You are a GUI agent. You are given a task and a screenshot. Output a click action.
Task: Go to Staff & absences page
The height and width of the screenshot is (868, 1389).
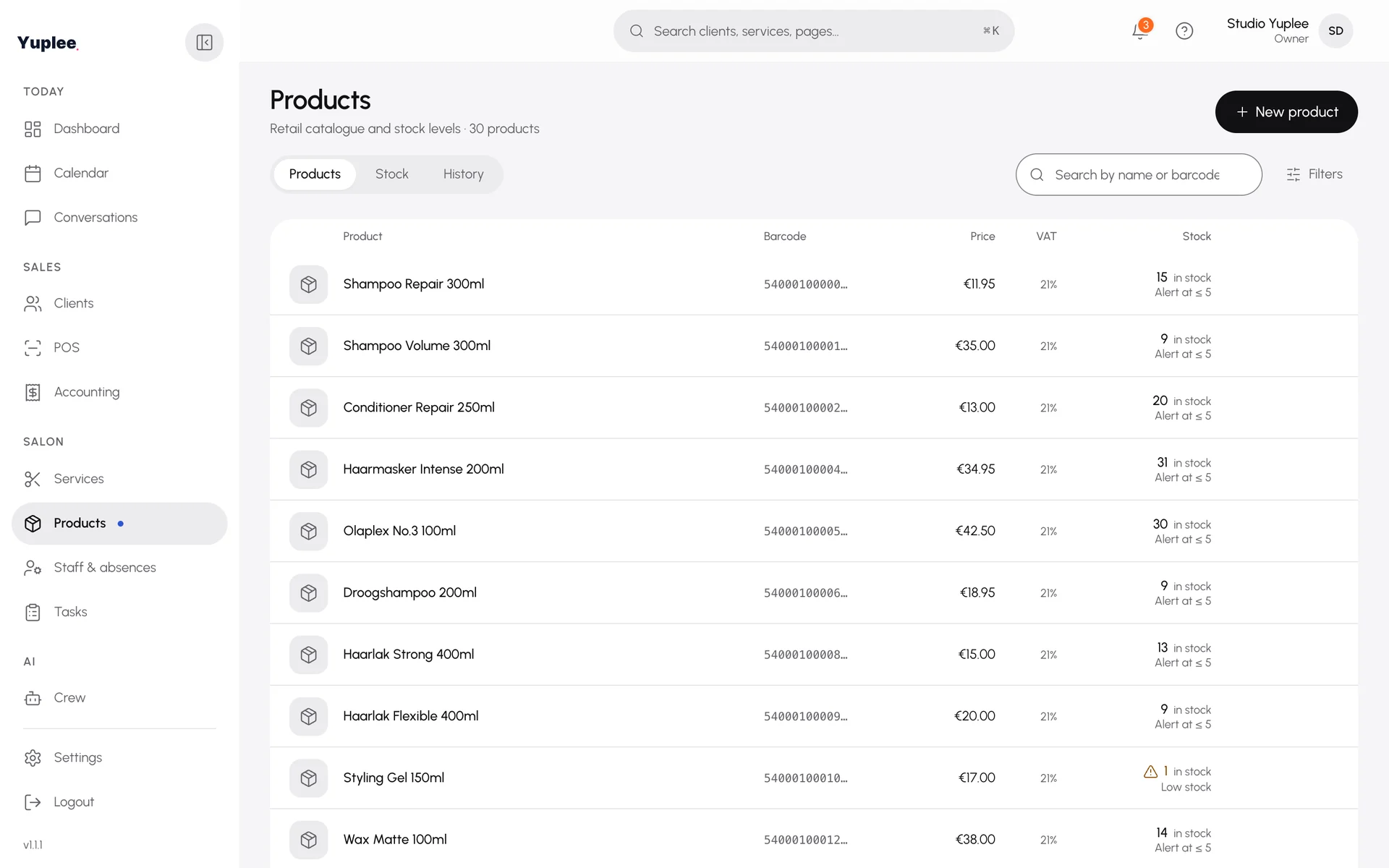(119, 568)
